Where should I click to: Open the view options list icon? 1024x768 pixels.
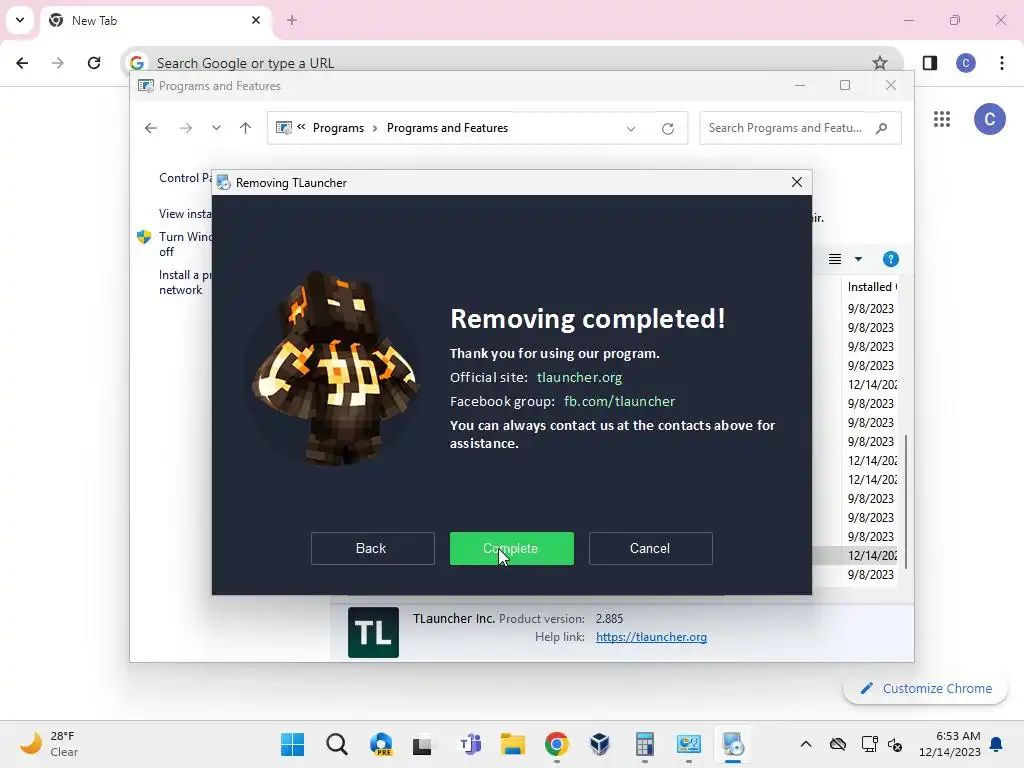835,259
